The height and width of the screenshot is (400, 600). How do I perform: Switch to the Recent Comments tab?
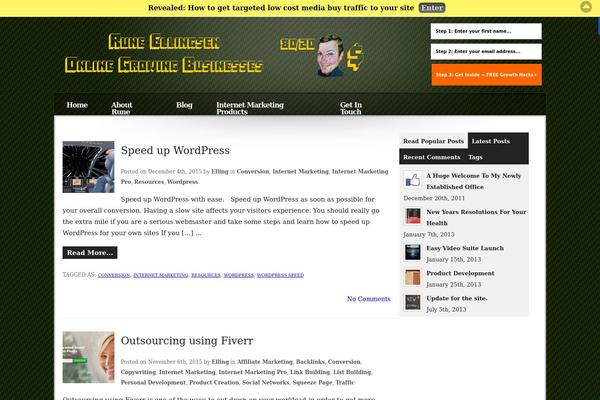click(432, 157)
